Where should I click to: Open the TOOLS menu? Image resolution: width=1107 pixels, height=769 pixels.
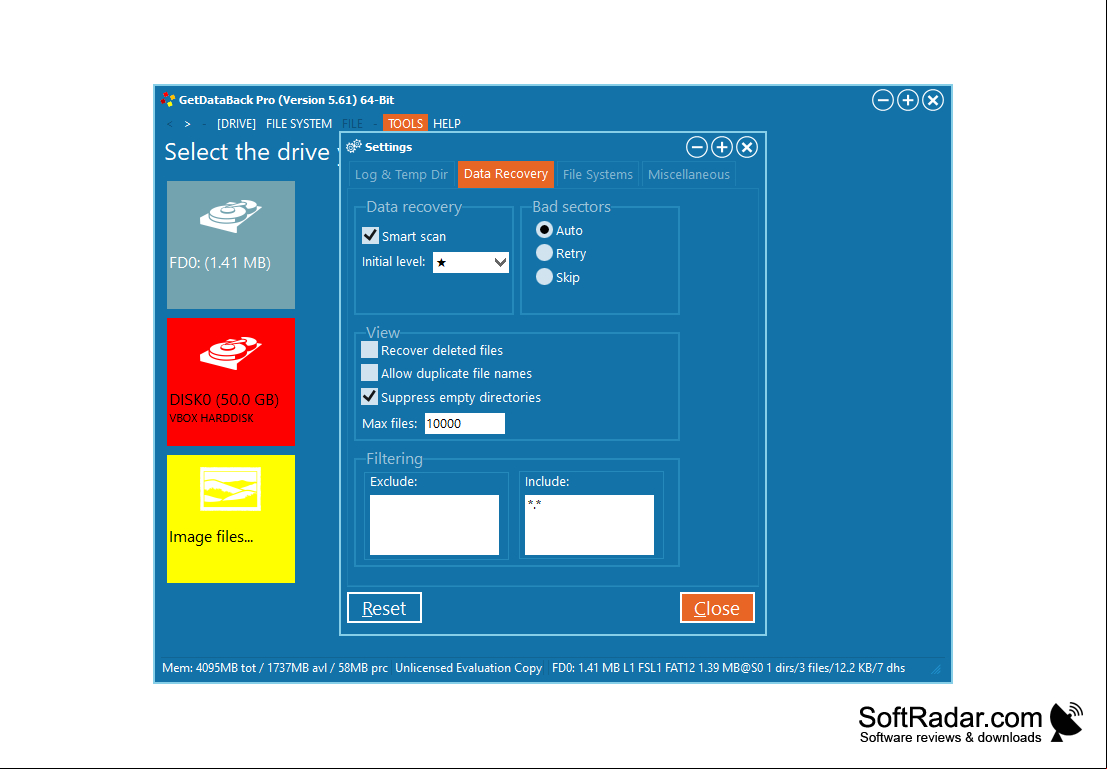[x=405, y=124]
